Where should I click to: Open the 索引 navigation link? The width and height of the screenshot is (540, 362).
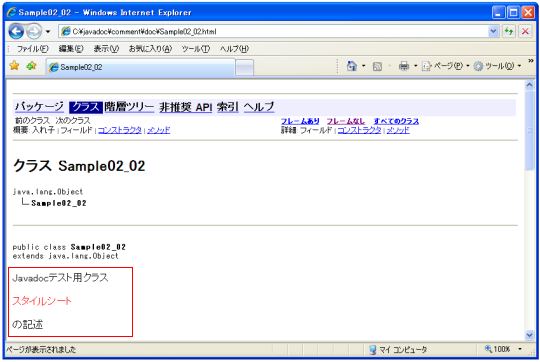228,107
